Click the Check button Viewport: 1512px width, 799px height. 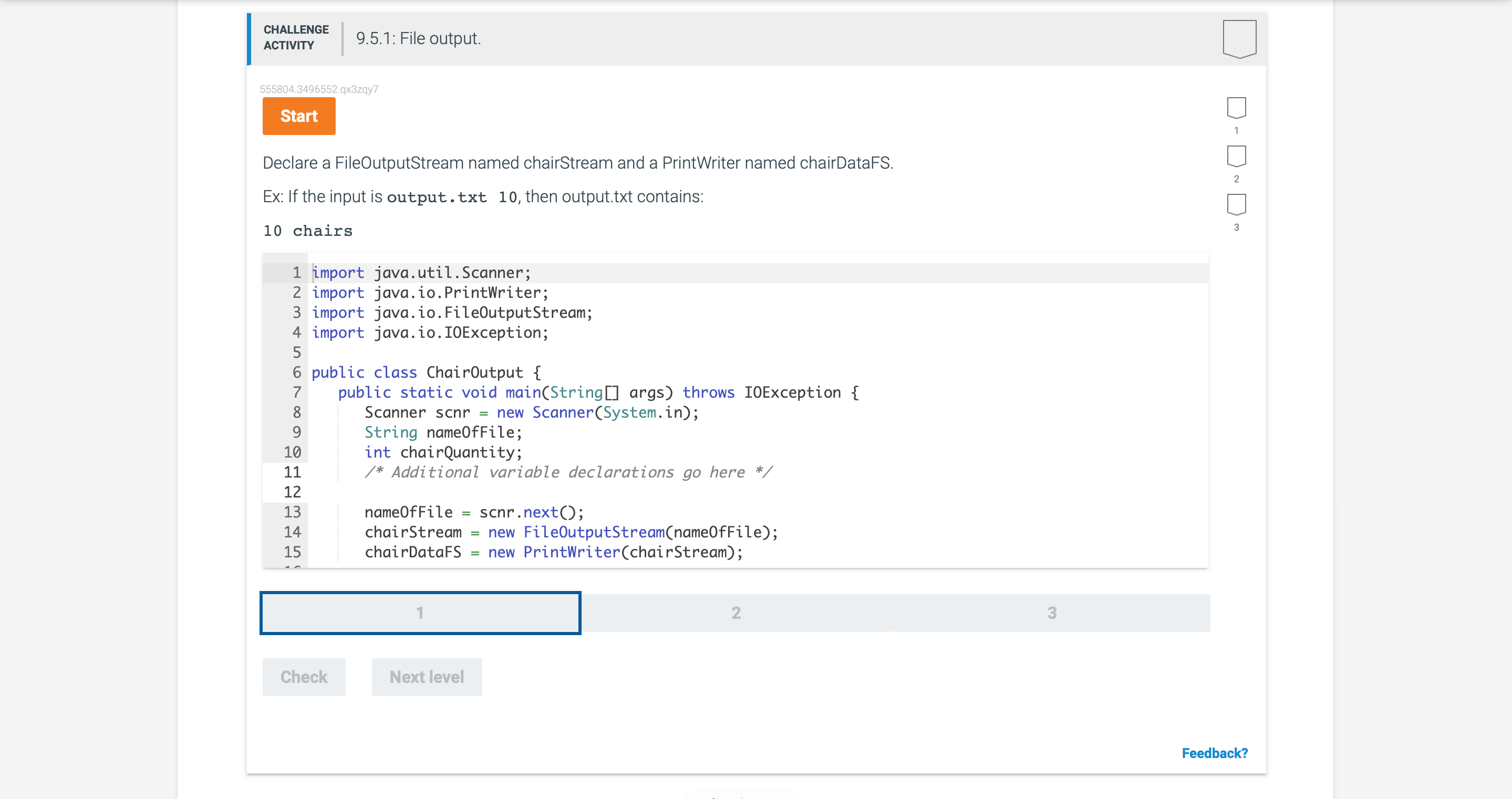tap(304, 676)
